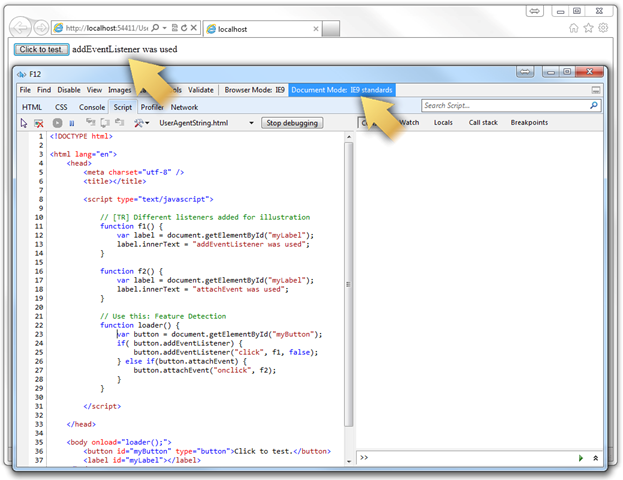Viewport: 623px width, 480px height.
Task: Click the script pane scroll down arrow
Action: click(348, 461)
